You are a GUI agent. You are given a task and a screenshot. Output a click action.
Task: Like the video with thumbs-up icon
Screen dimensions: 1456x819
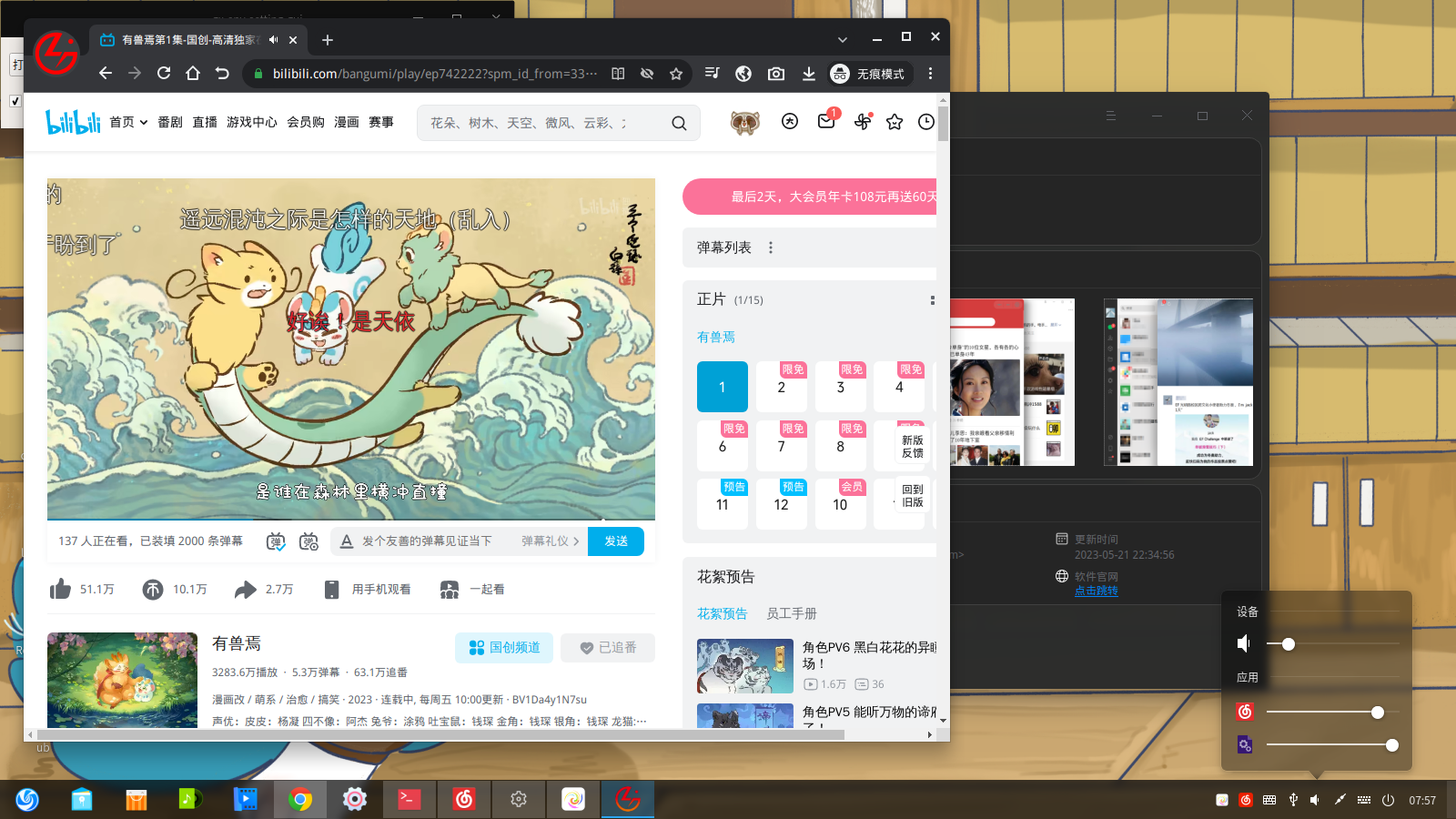coord(60,589)
